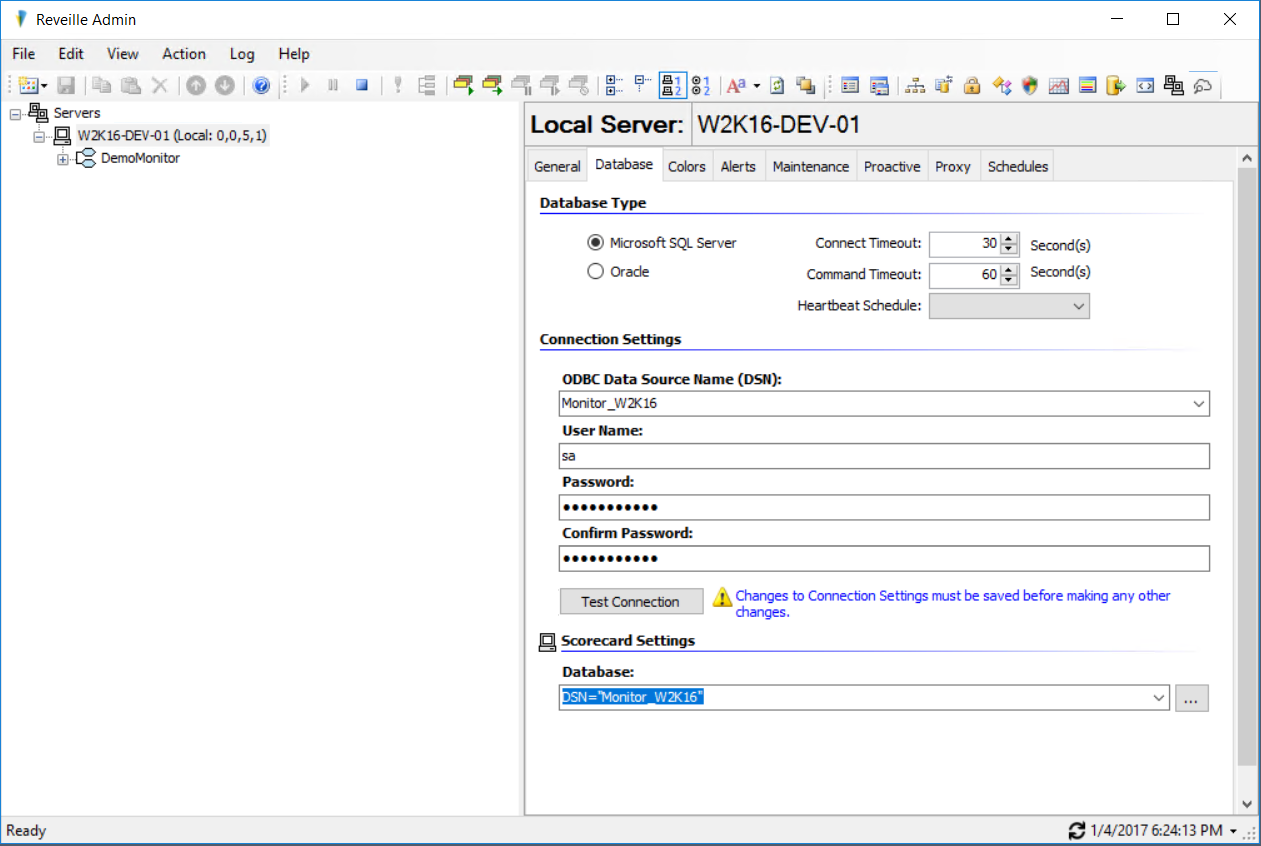Viewport: 1261px width, 846px height.
Task: Open the Action menu
Action: click(x=184, y=54)
